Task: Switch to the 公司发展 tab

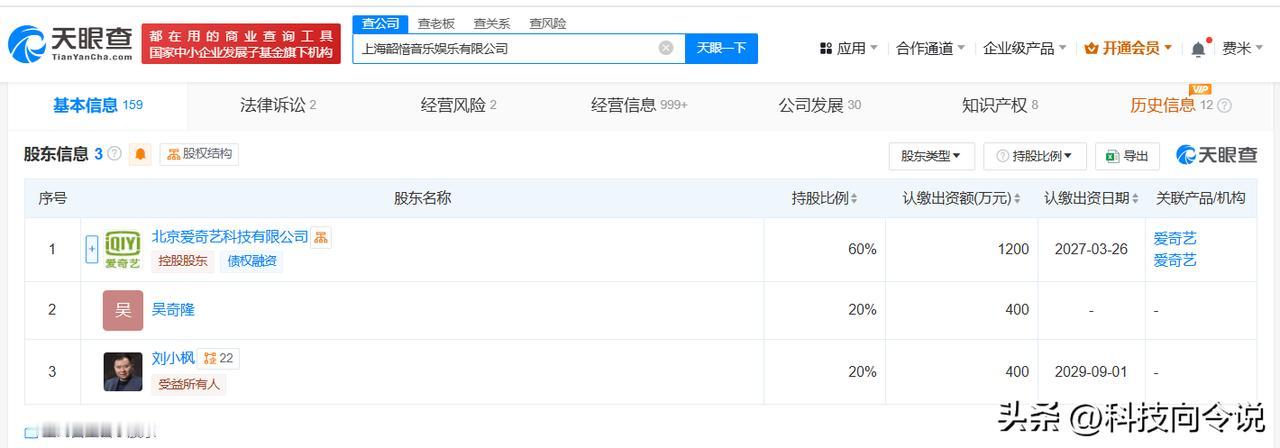Action: [819, 105]
